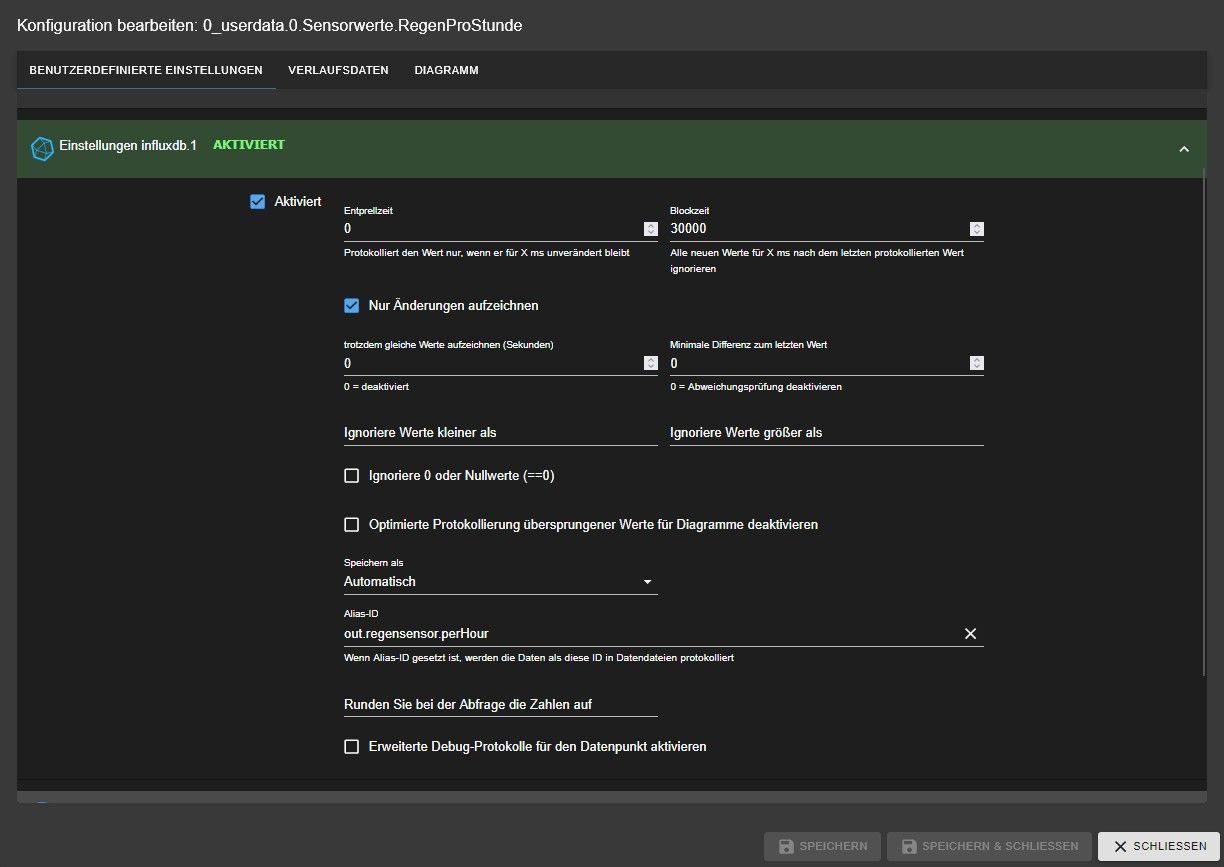Open the Verlaufsdaten tab
The height and width of the screenshot is (867, 1224).
(x=338, y=70)
